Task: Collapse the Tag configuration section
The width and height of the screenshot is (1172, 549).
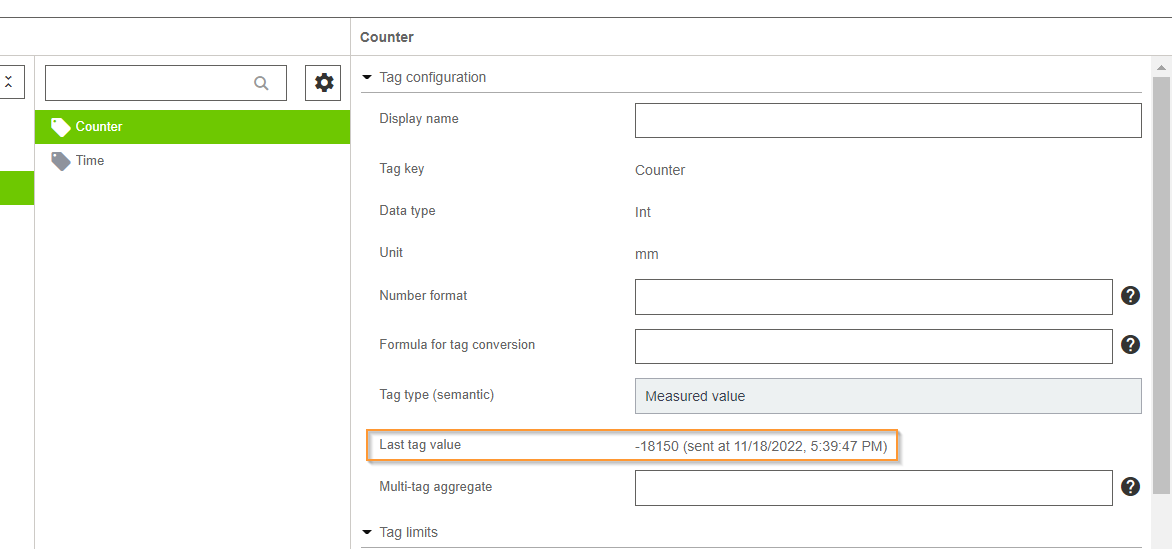Action: (367, 77)
